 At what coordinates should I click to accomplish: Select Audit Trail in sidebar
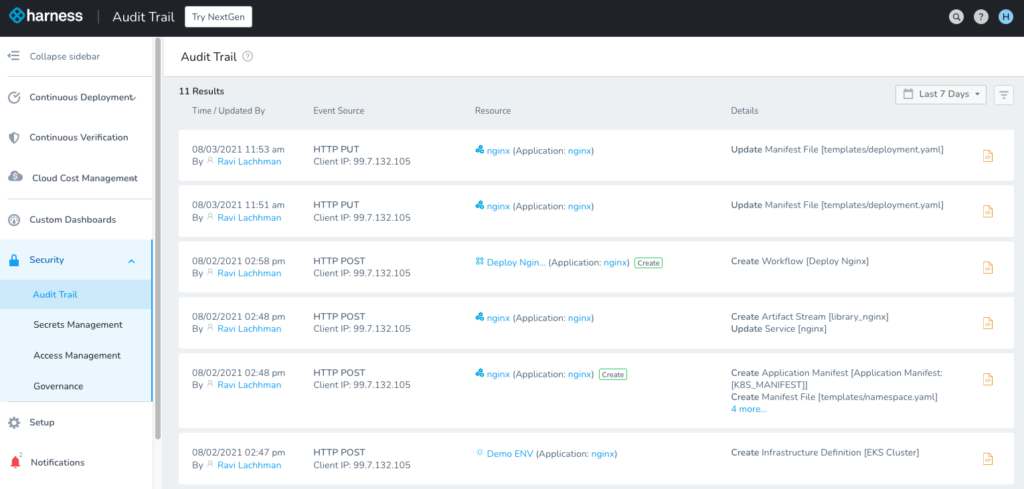[x=76, y=294]
